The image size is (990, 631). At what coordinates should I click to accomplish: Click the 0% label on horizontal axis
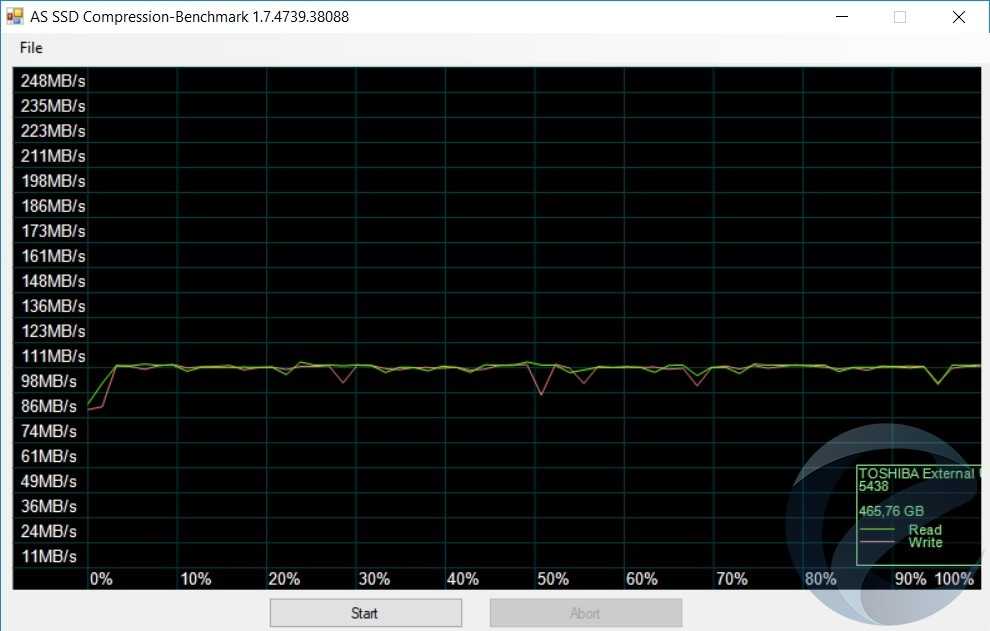click(x=101, y=579)
